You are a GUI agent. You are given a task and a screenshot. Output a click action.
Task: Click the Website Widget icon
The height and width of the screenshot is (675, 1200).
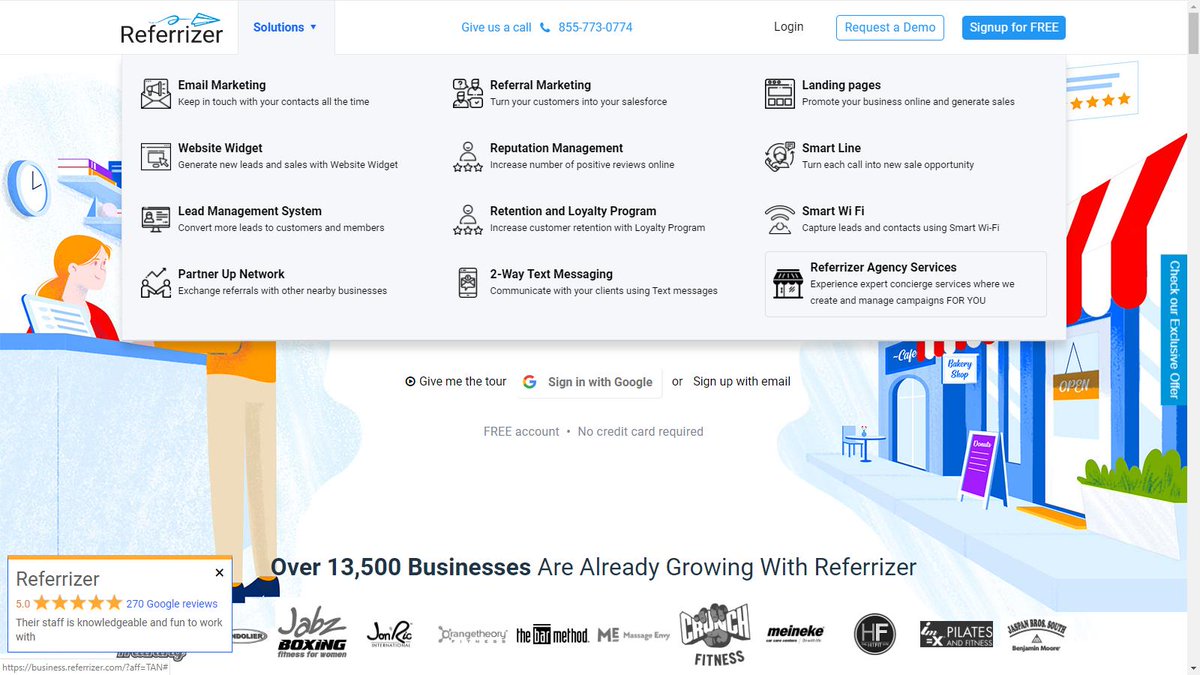tap(155, 156)
